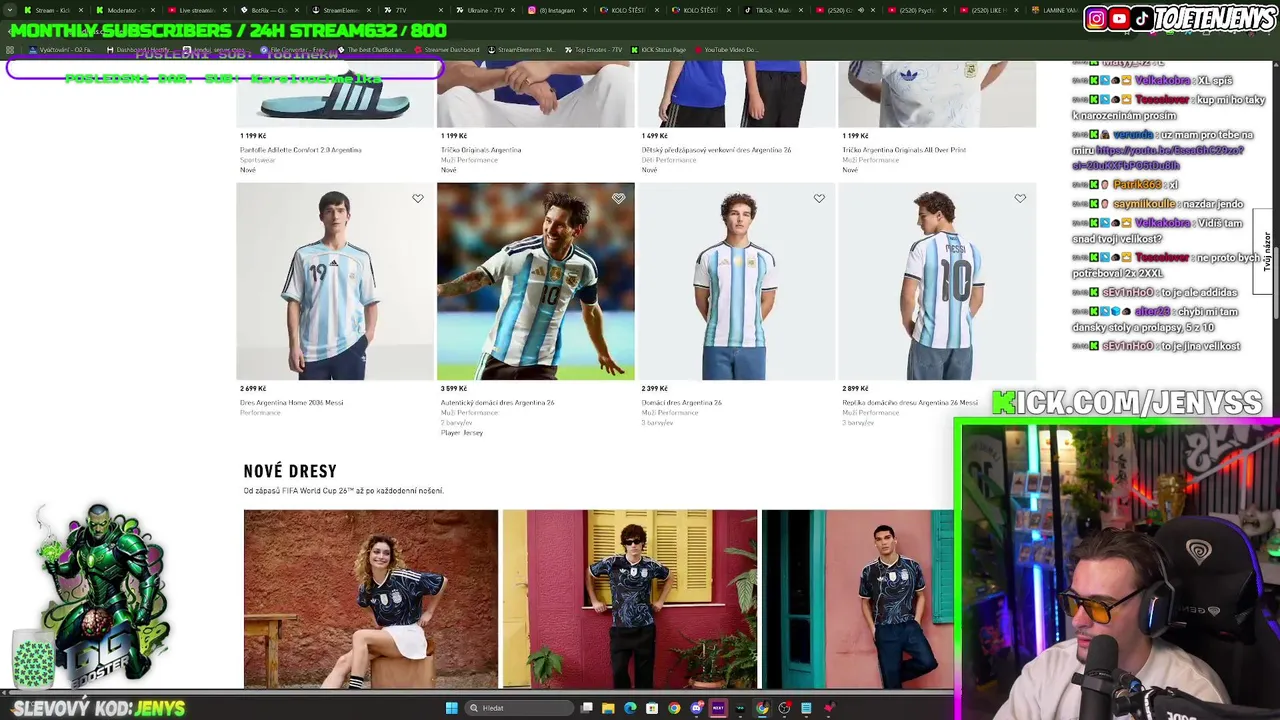Switch to the Moderator tab

tap(124, 10)
